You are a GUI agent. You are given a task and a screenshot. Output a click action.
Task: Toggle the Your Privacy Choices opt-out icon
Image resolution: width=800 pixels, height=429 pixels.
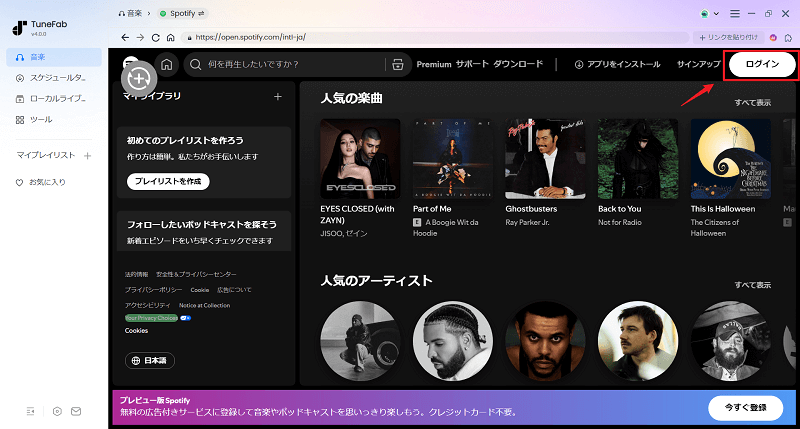click(x=186, y=318)
